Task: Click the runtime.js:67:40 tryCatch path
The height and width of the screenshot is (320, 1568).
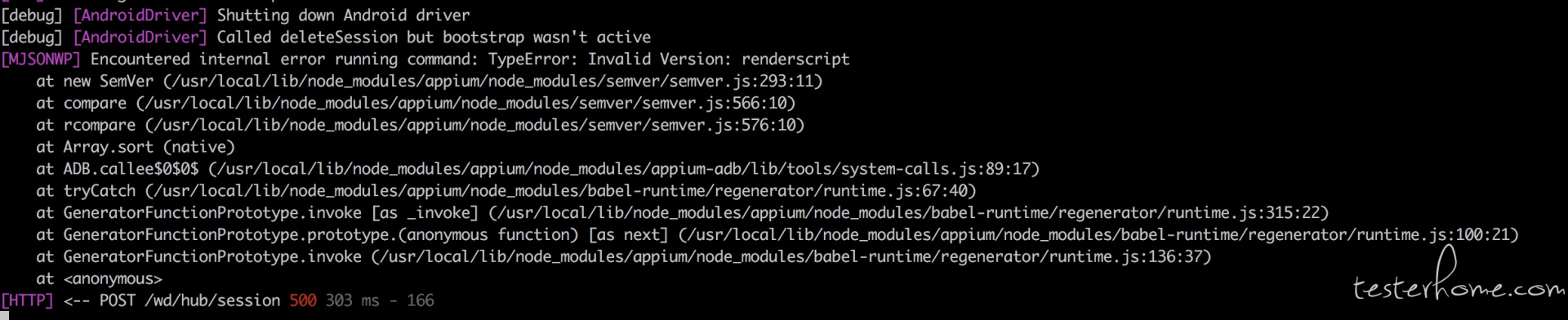Action: click(560, 191)
